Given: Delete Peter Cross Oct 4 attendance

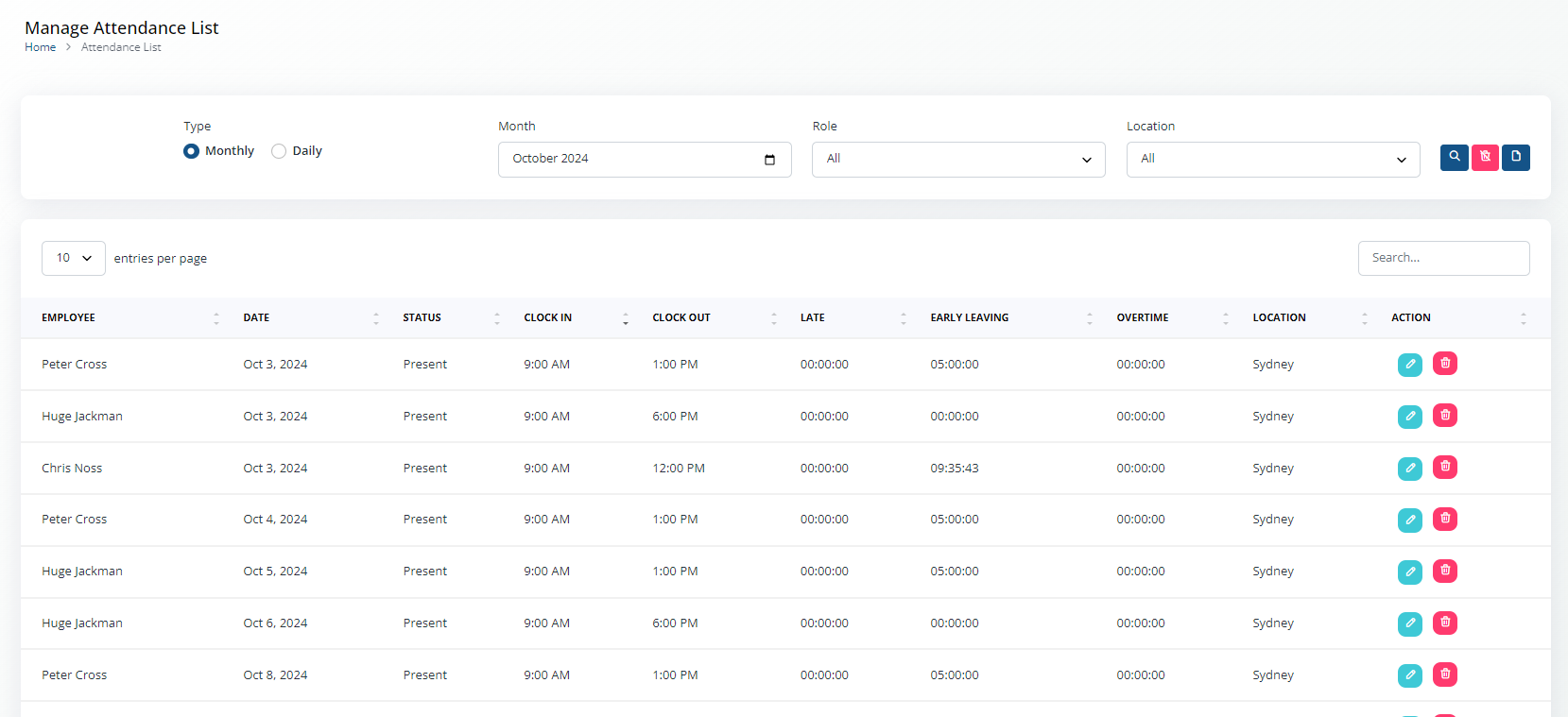Looking at the screenshot, I should [x=1445, y=519].
